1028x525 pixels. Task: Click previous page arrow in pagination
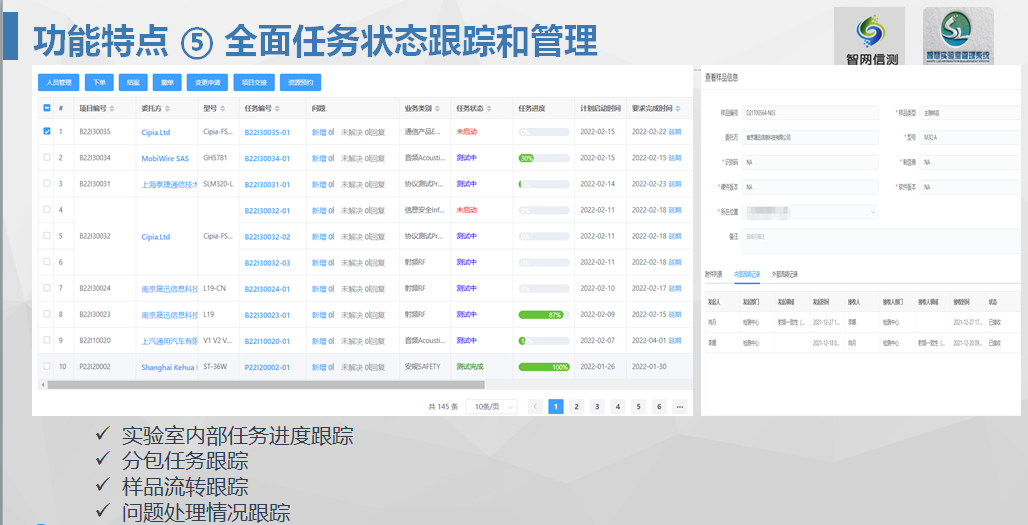535,406
